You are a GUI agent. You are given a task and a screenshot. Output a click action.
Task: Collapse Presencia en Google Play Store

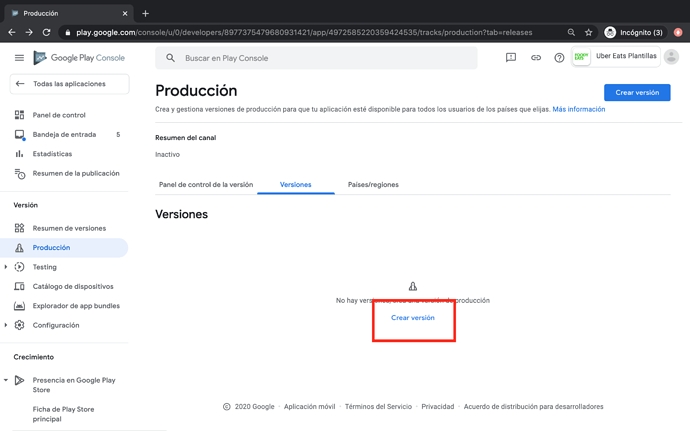tap(6, 380)
